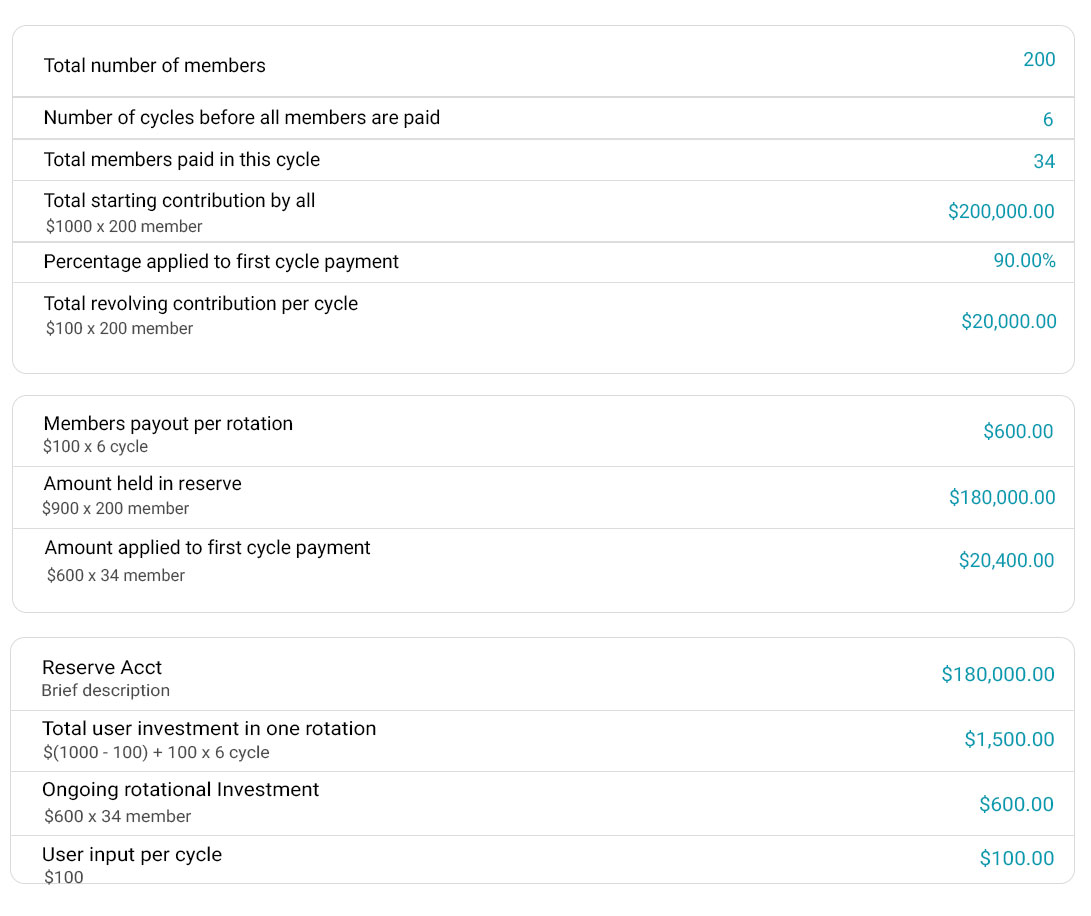Select the $600.00 members payout value
The height and width of the screenshot is (916, 1091).
tap(1017, 432)
